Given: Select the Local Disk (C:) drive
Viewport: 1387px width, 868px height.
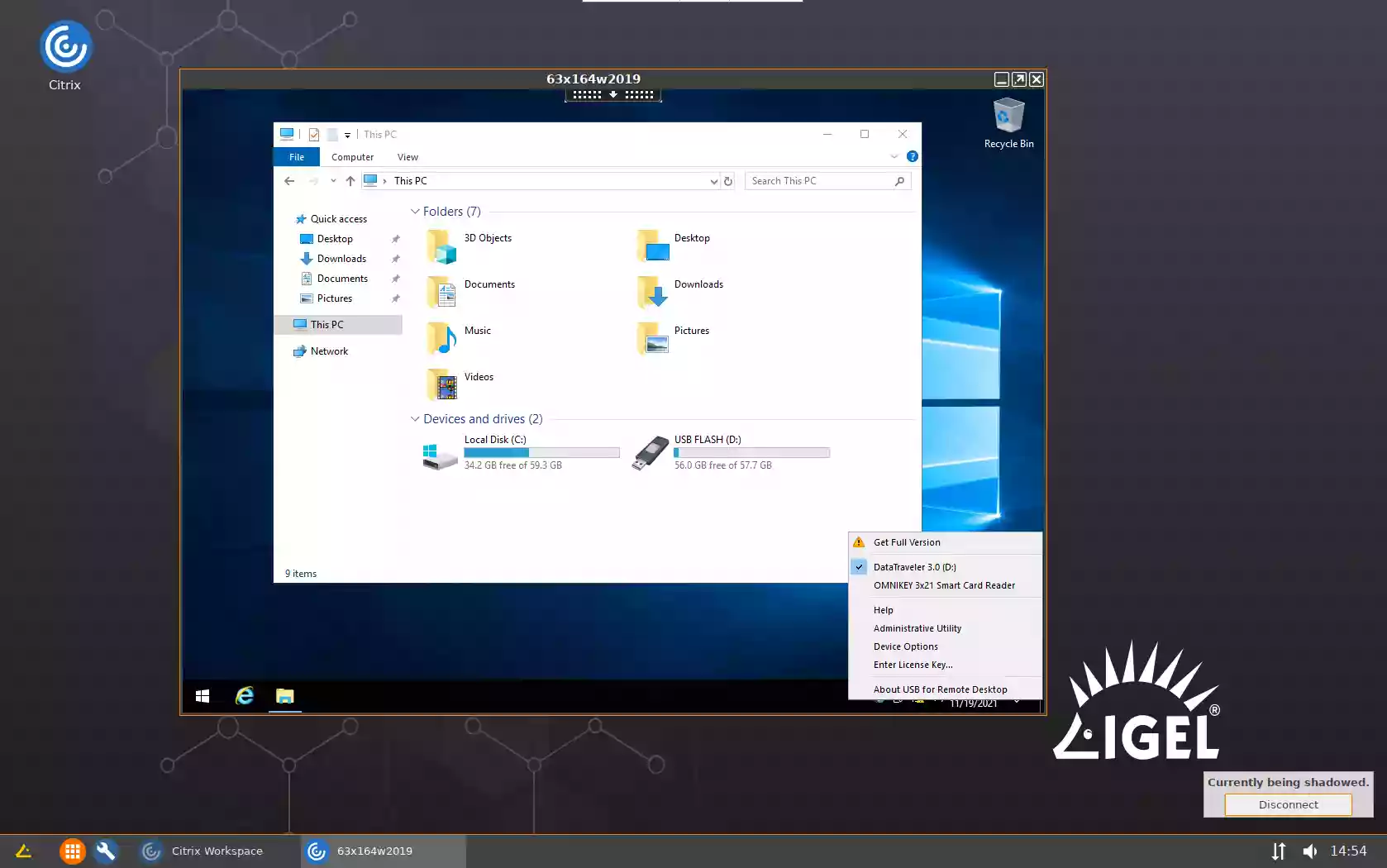Looking at the screenshot, I should 521,452.
